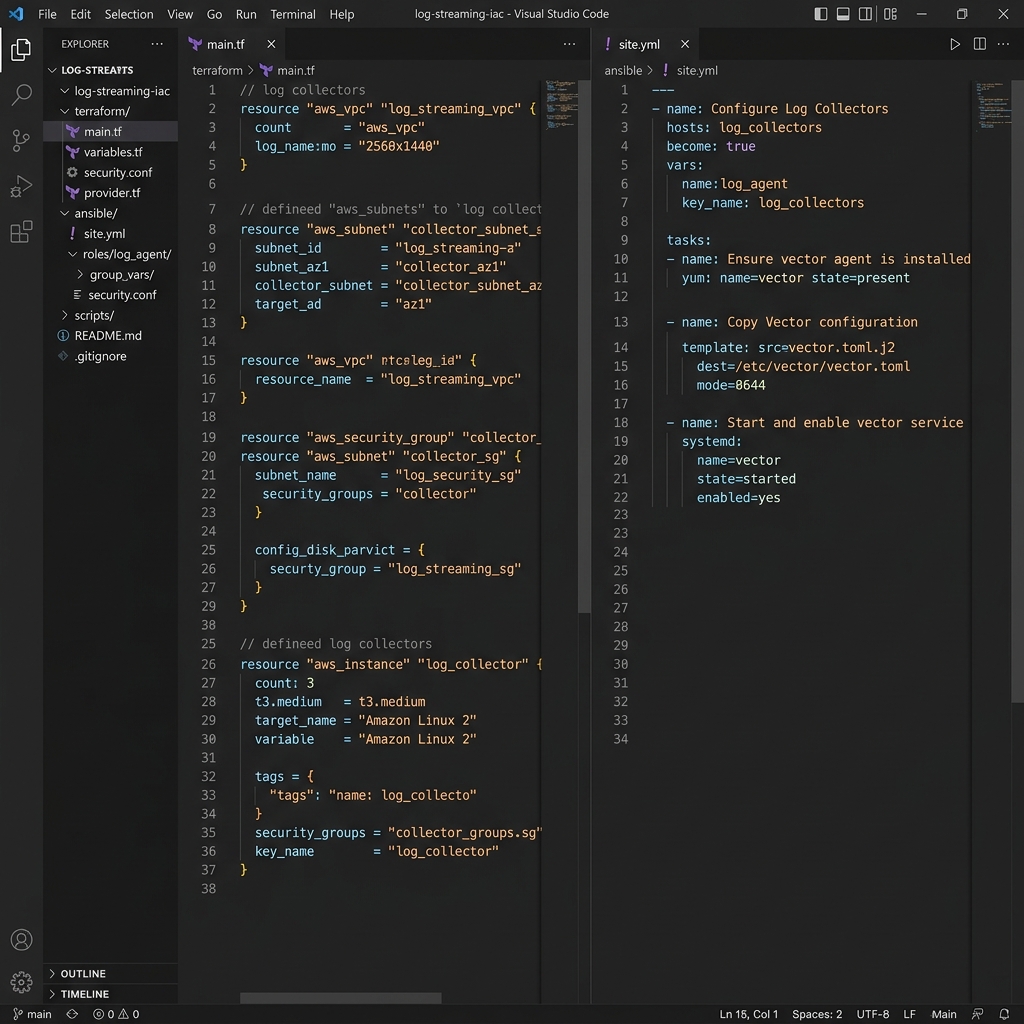Change indentation via Spaces: 2
Viewport: 1024px width, 1024px height.
tap(817, 1014)
